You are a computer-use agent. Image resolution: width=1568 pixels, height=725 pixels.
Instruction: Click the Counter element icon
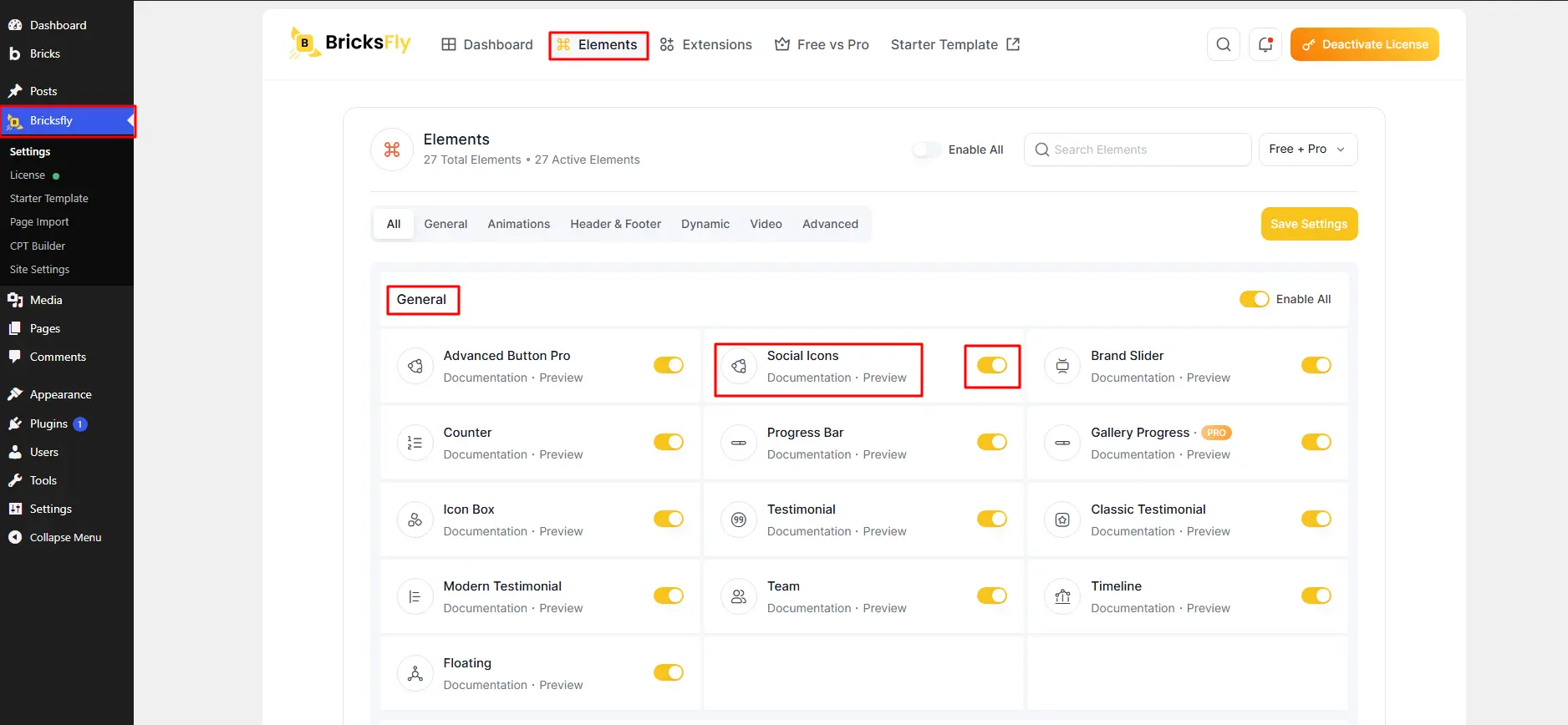pyautogui.click(x=415, y=443)
